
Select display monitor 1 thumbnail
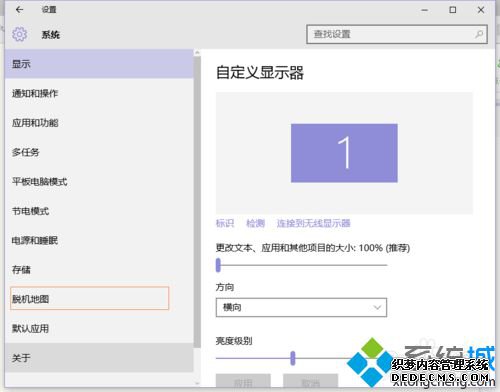(x=344, y=153)
